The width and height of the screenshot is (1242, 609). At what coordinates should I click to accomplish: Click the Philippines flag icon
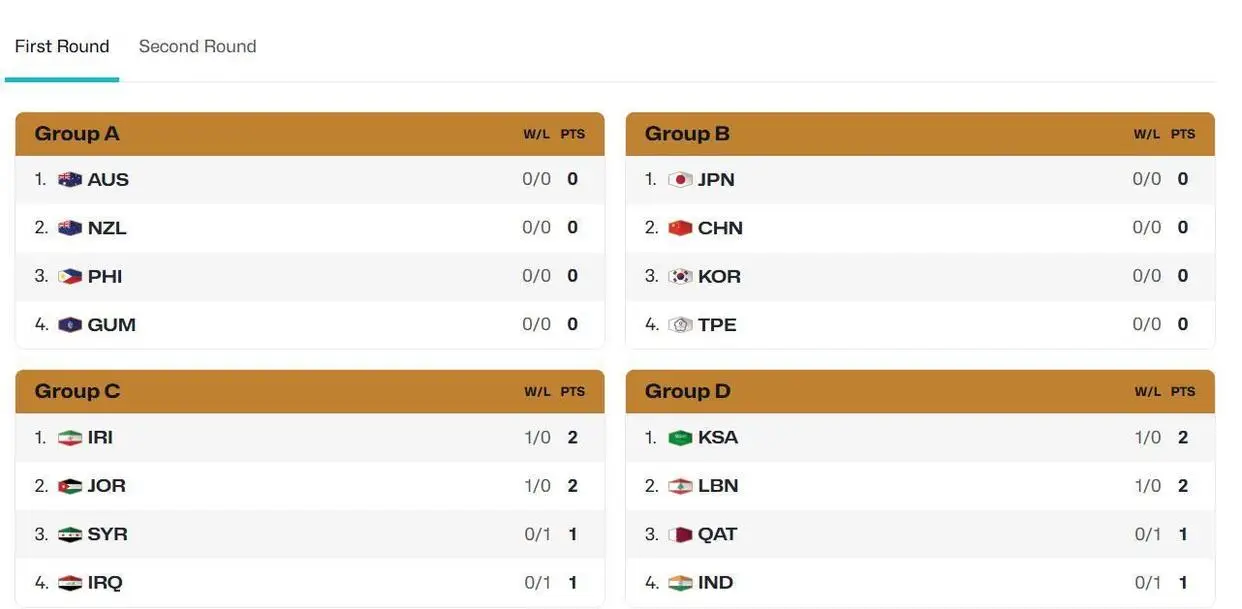click(70, 277)
